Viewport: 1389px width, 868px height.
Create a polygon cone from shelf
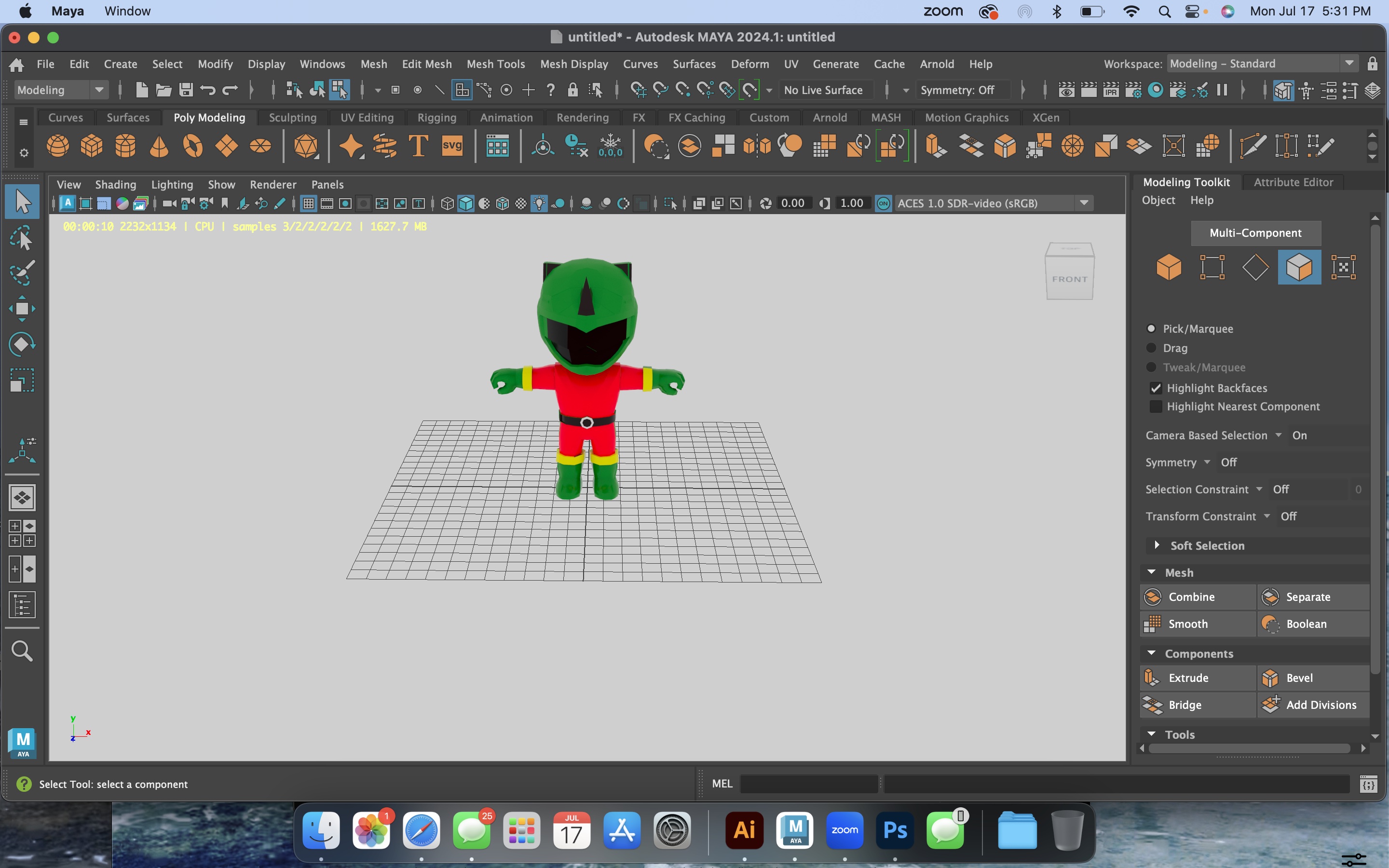point(159,146)
